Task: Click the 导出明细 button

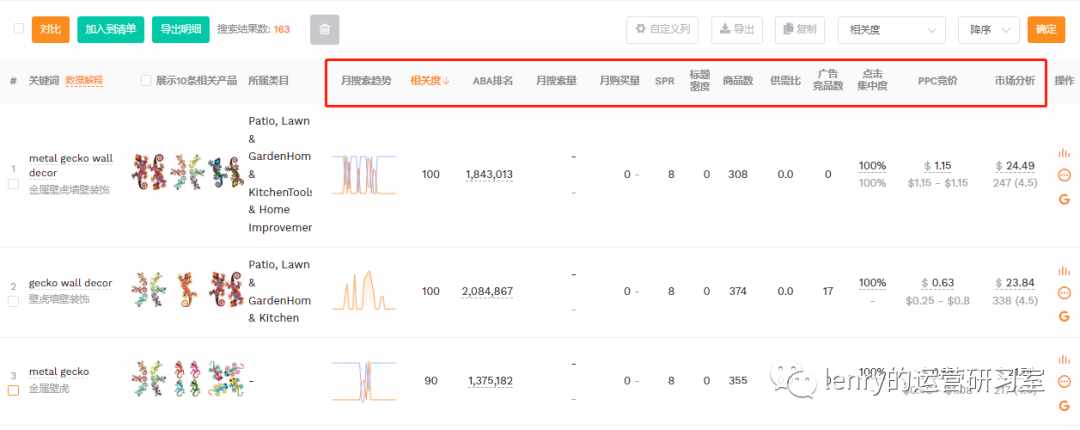Action: [x=180, y=30]
